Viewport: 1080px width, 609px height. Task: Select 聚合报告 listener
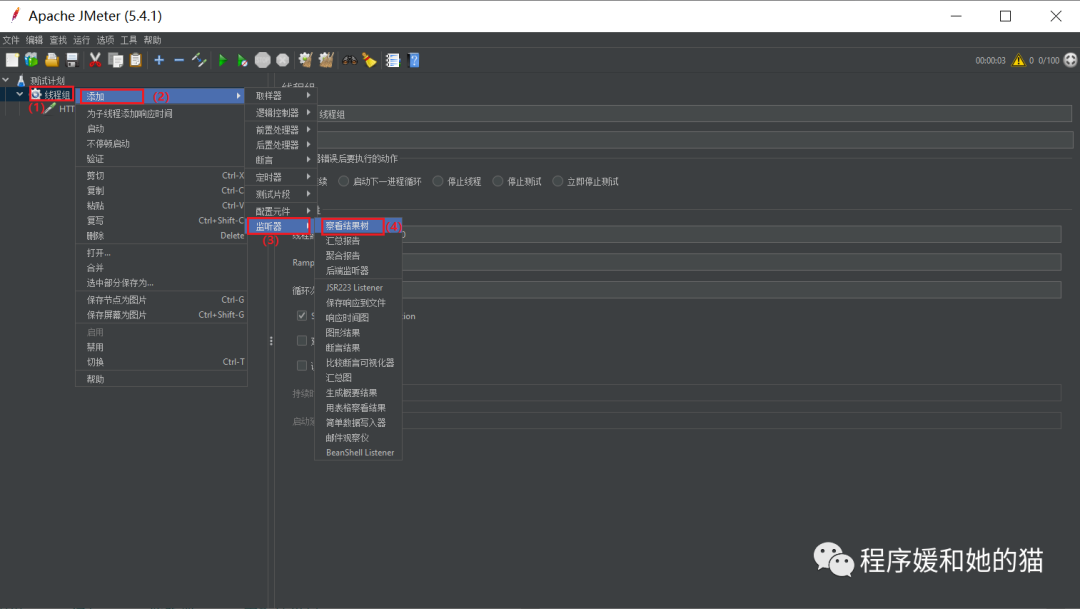(359, 256)
